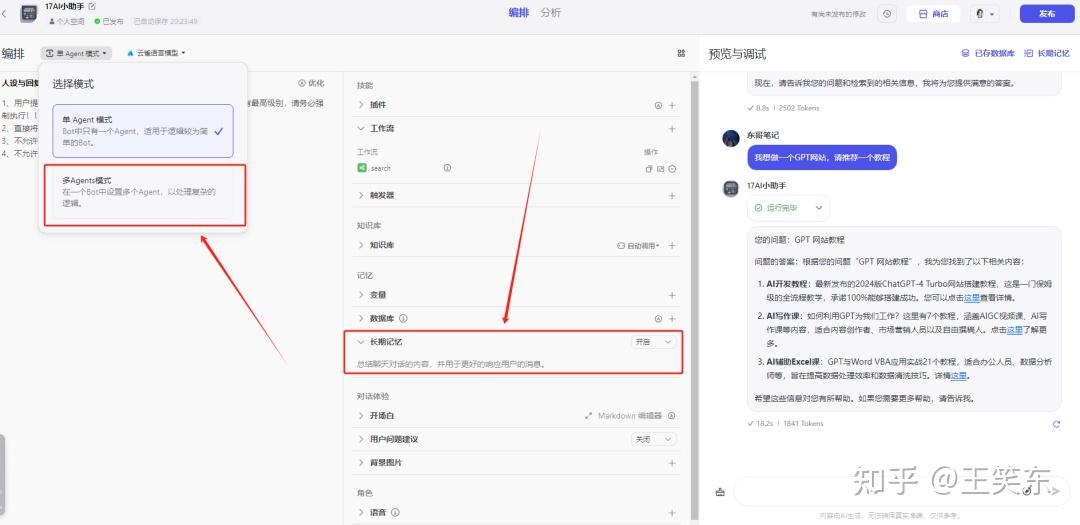Add a workflow with the plus icon

click(672, 129)
